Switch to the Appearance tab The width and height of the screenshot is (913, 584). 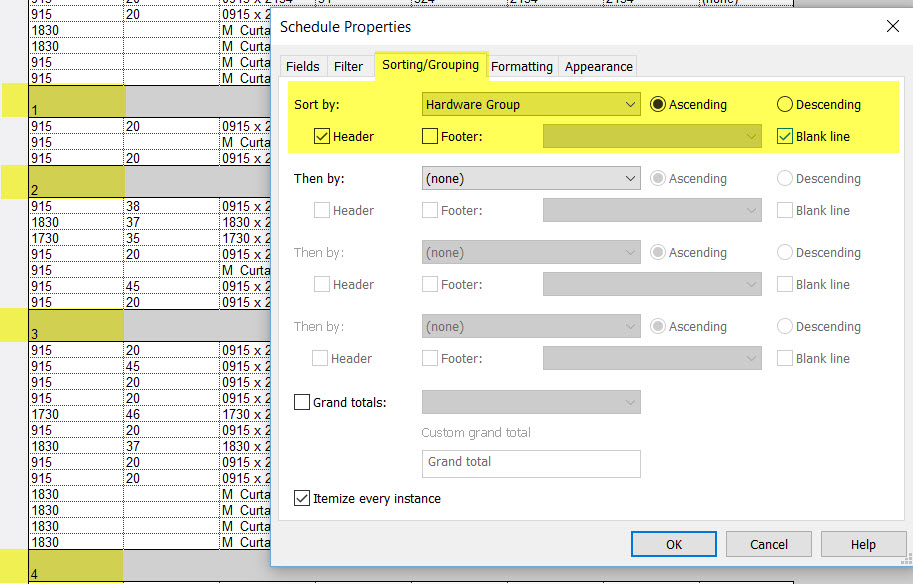pyautogui.click(x=597, y=66)
